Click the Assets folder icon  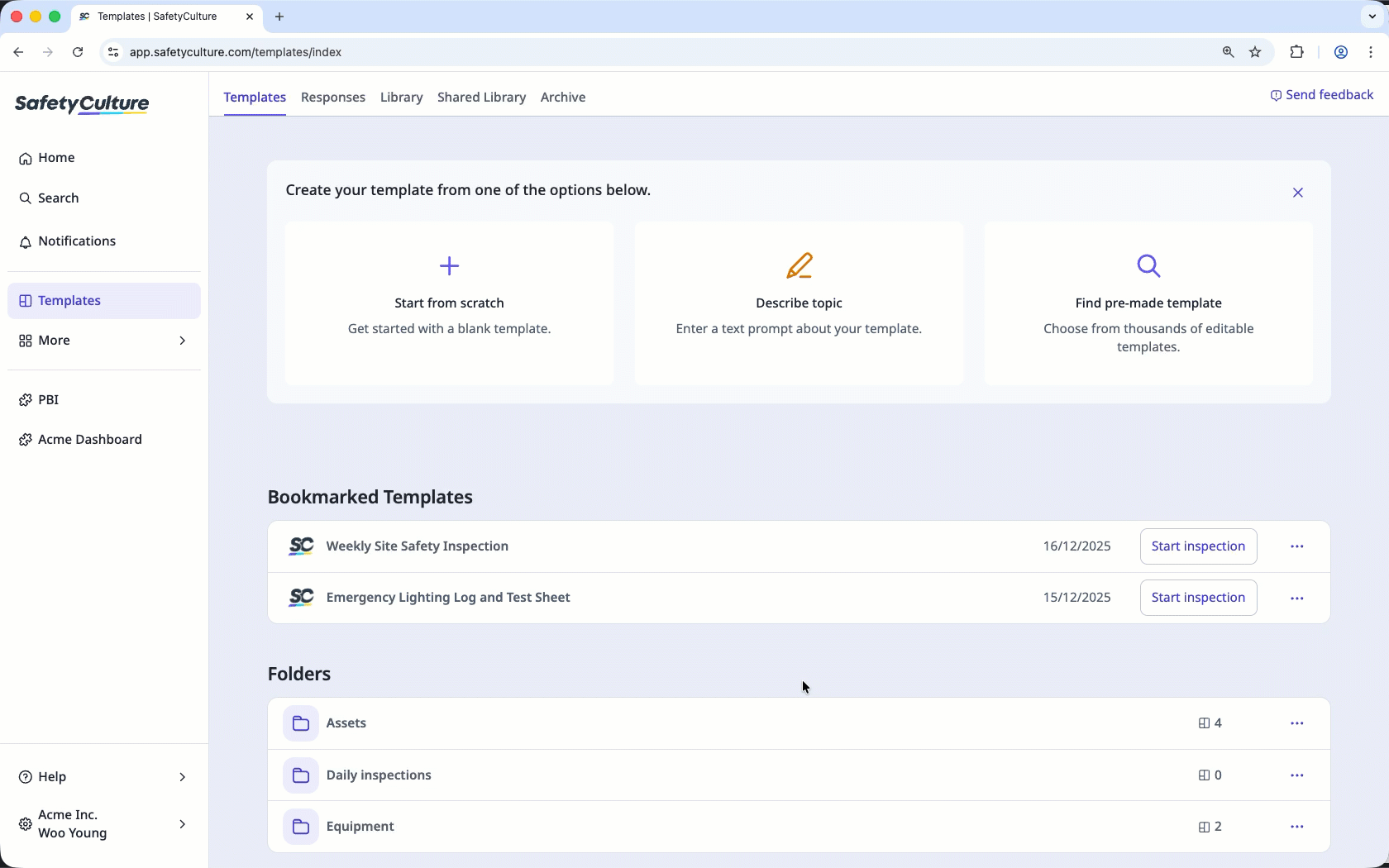pos(301,723)
